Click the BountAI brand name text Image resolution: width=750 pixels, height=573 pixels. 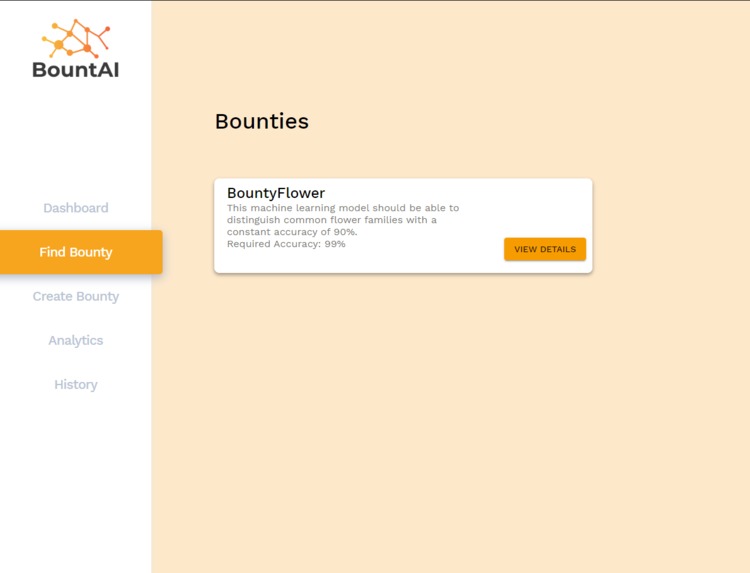pos(76,70)
